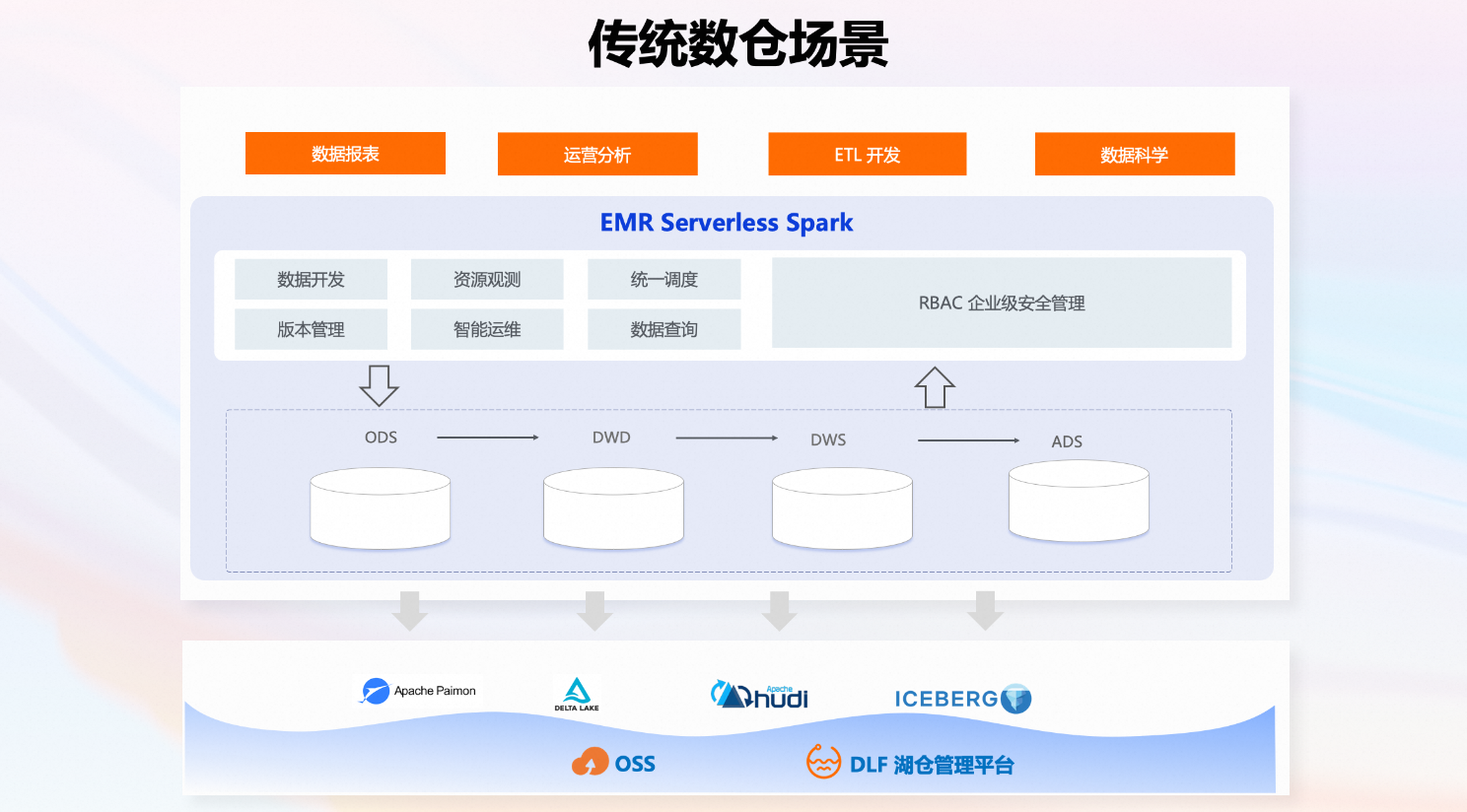The height and width of the screenshot is (812, 1467).
Task: Click the 数据报表 orange button
Action: [345, 154]
